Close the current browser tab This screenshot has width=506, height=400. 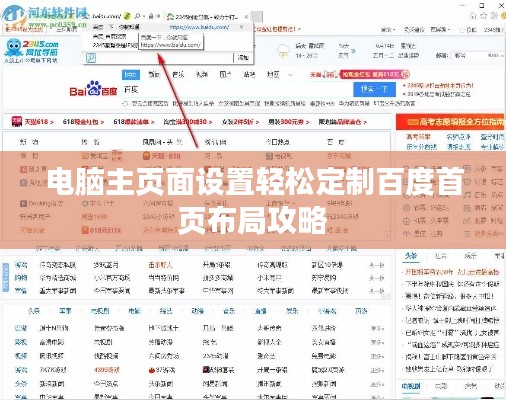coord(246,16)
